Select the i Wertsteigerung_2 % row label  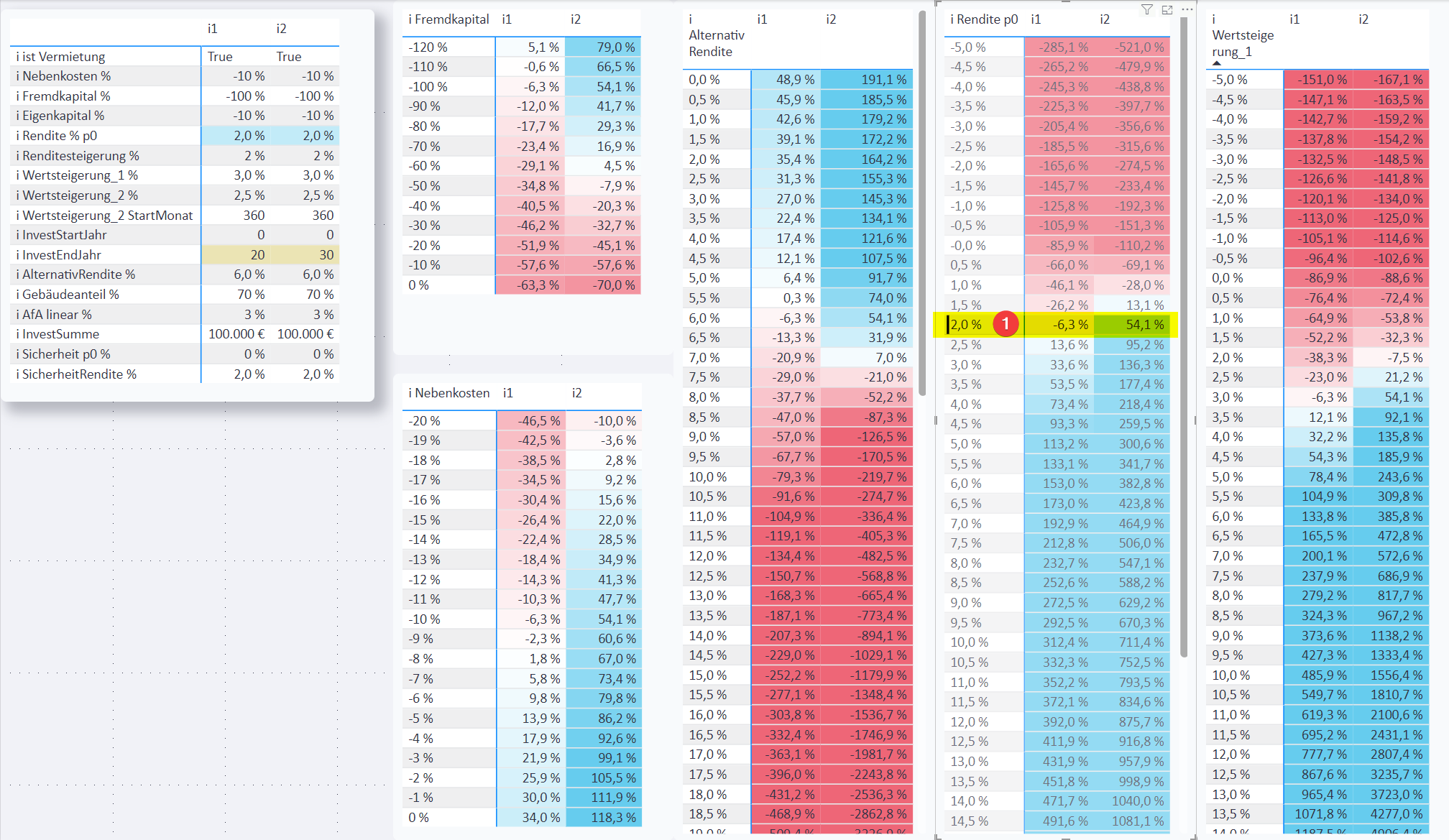pyautogui.click(x=77, y=195)
